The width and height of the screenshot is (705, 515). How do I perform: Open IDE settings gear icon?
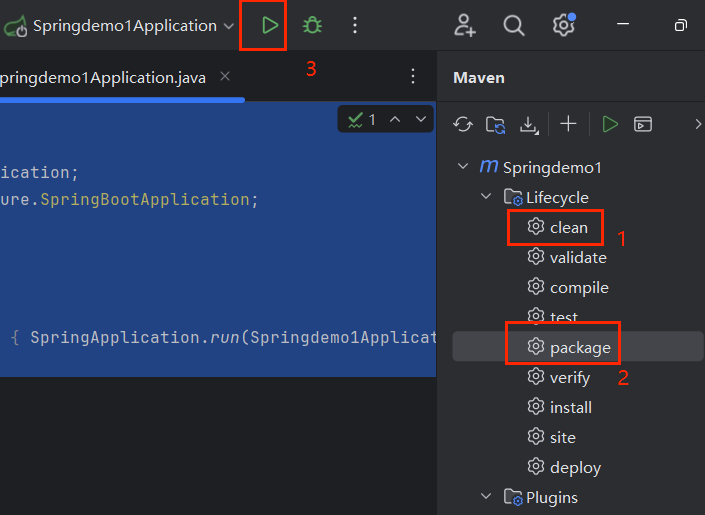[x=564, y=24]
